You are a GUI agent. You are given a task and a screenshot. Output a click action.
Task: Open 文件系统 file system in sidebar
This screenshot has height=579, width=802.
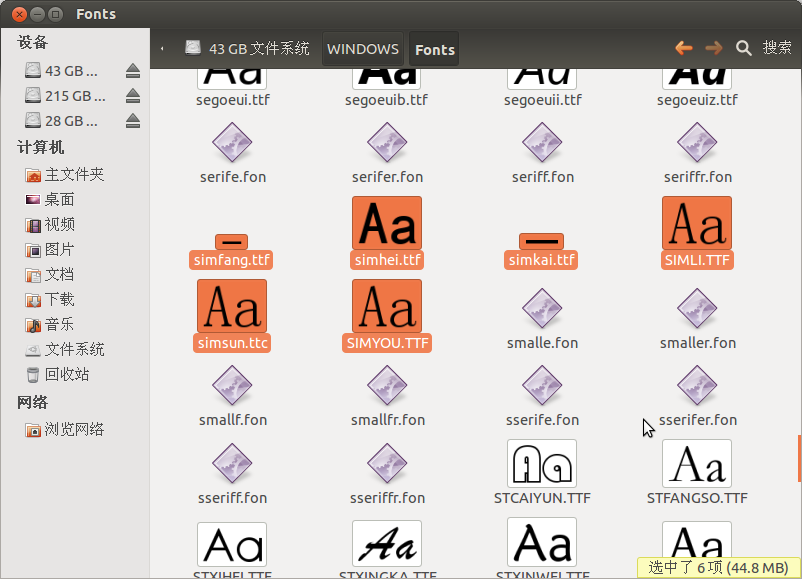click(x=65, y=349)
